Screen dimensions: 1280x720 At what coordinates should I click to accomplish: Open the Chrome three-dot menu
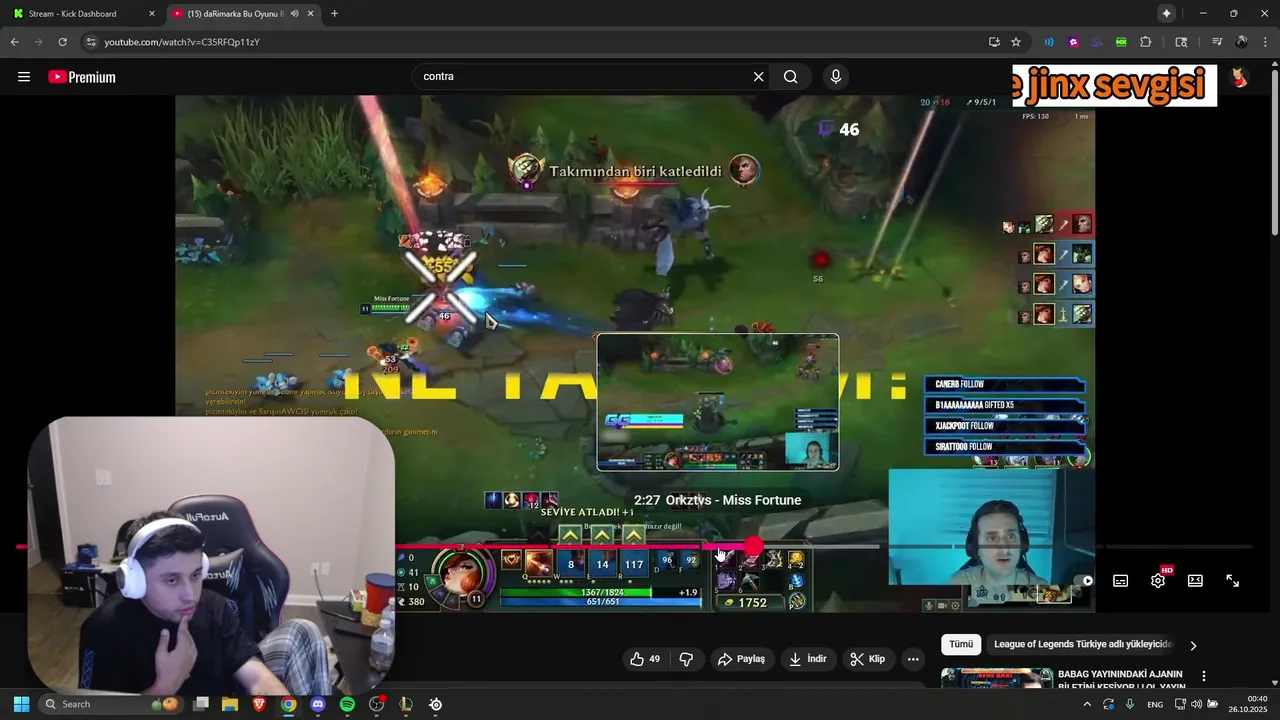(x=1265, y=42)
